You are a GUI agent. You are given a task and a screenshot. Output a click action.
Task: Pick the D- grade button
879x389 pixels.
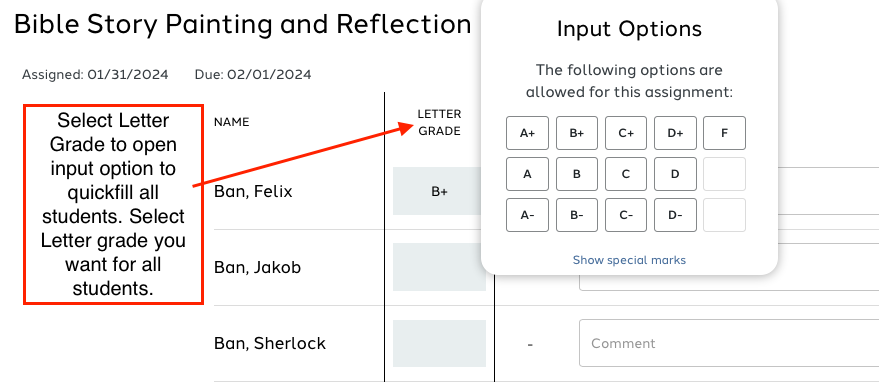pos(675,215)
